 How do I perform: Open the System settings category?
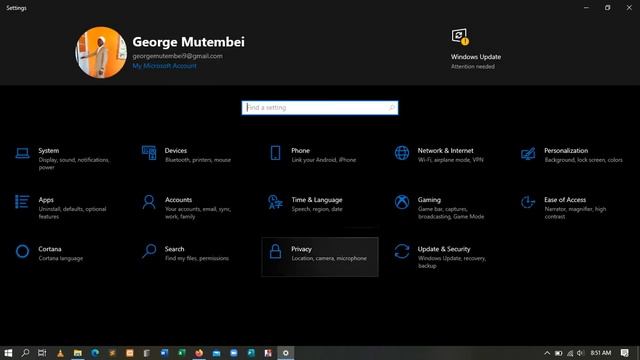point(63,158)
